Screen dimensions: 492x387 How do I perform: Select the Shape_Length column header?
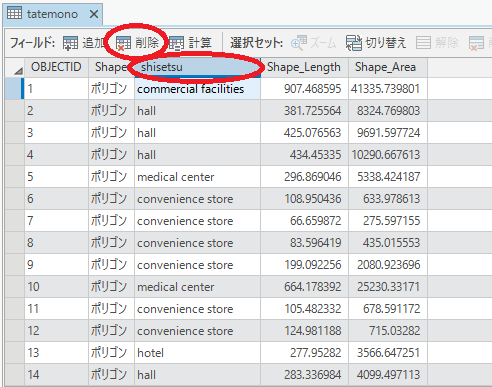point(304,67)
